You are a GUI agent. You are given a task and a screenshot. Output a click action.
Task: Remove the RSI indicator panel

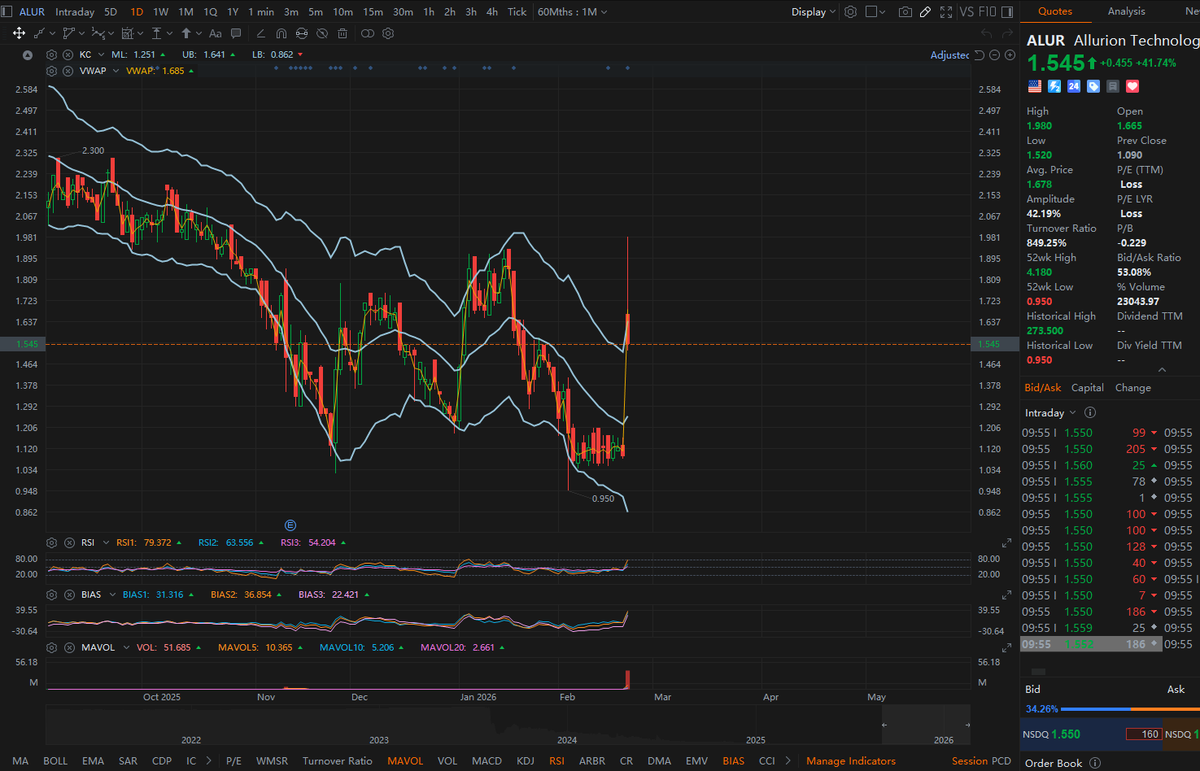pos(67,542)
